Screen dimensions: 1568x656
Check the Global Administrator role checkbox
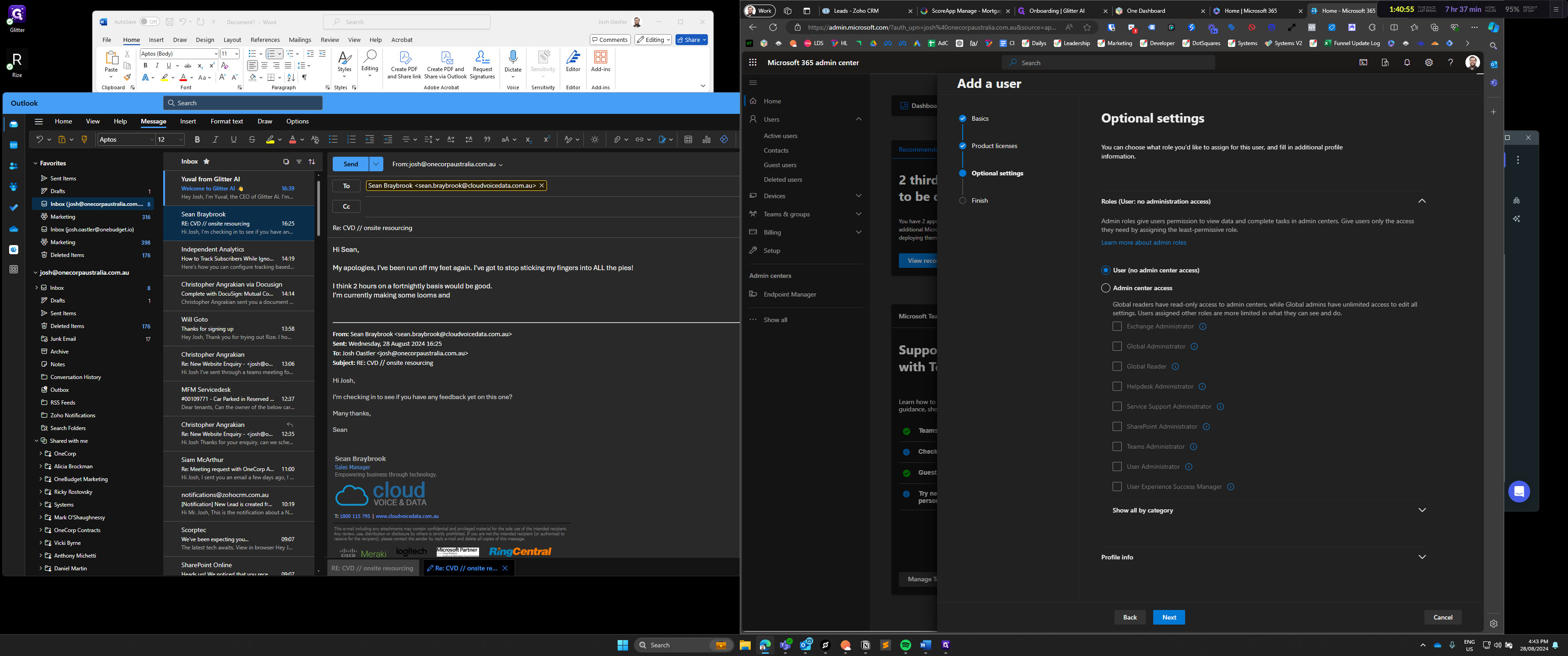coord(1117,346)
